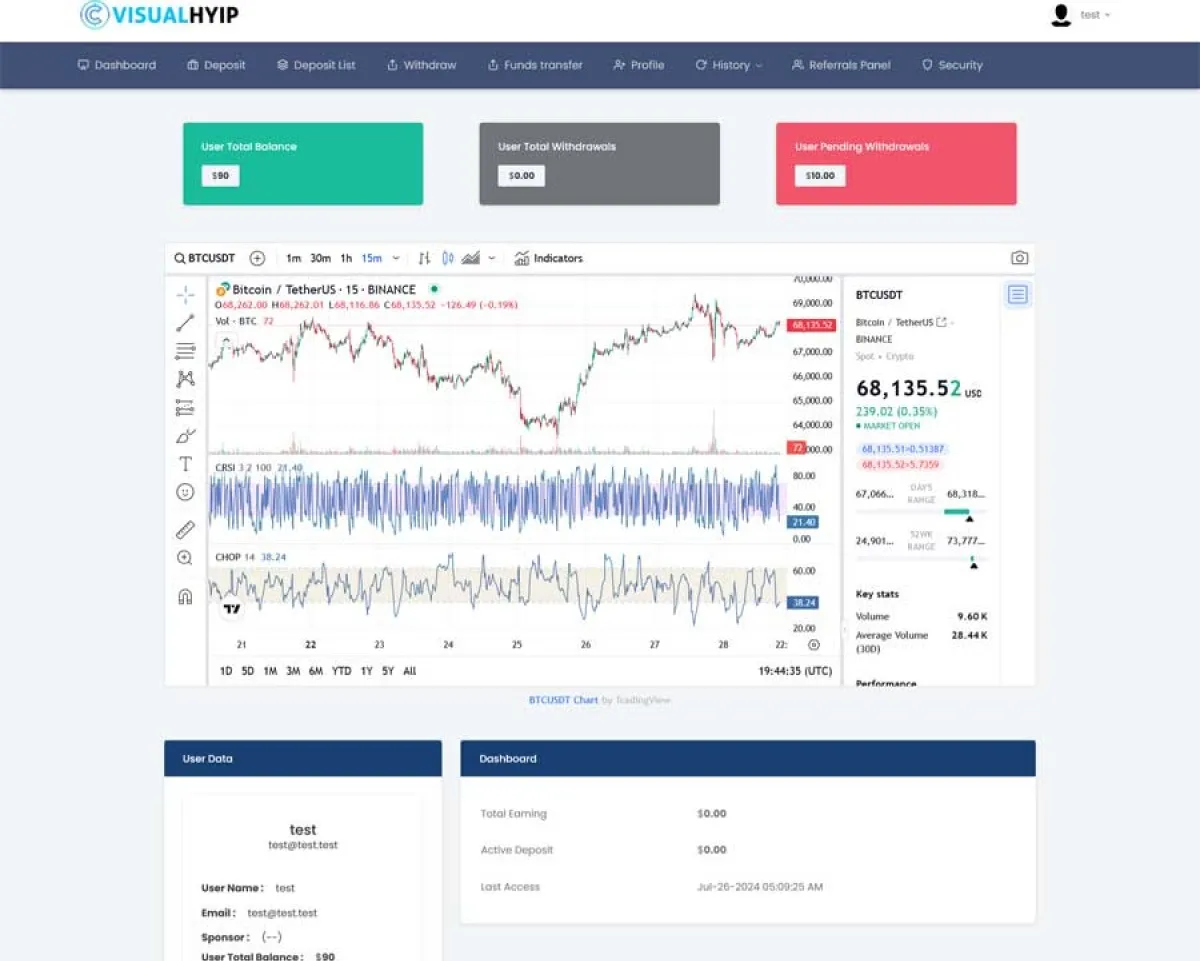This screenshot has height=961, width=1200.
Task: Set chart range to 1D
Action: 226,671
